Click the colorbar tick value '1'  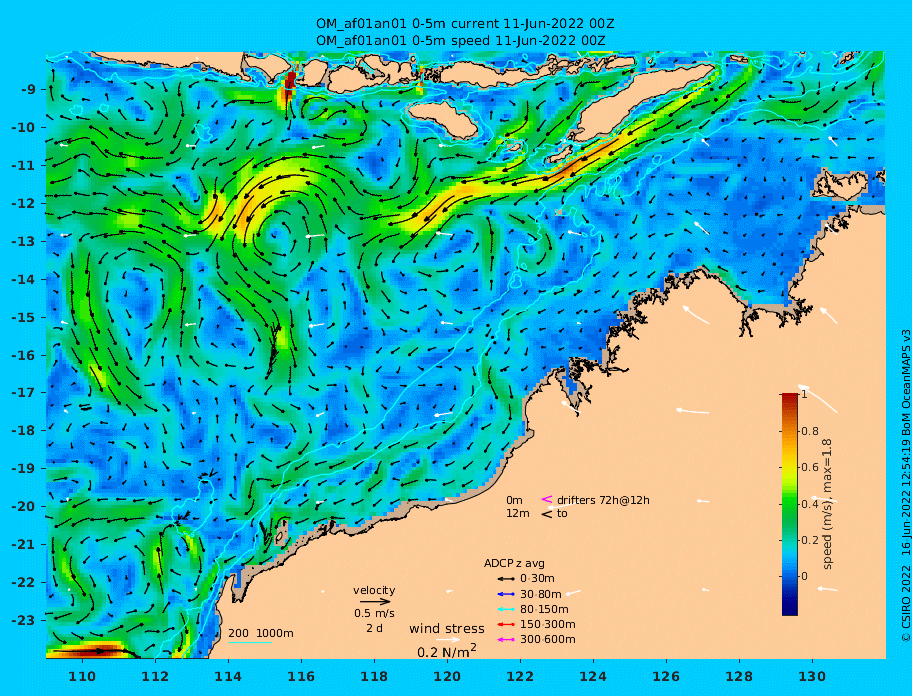pos(804,395)
